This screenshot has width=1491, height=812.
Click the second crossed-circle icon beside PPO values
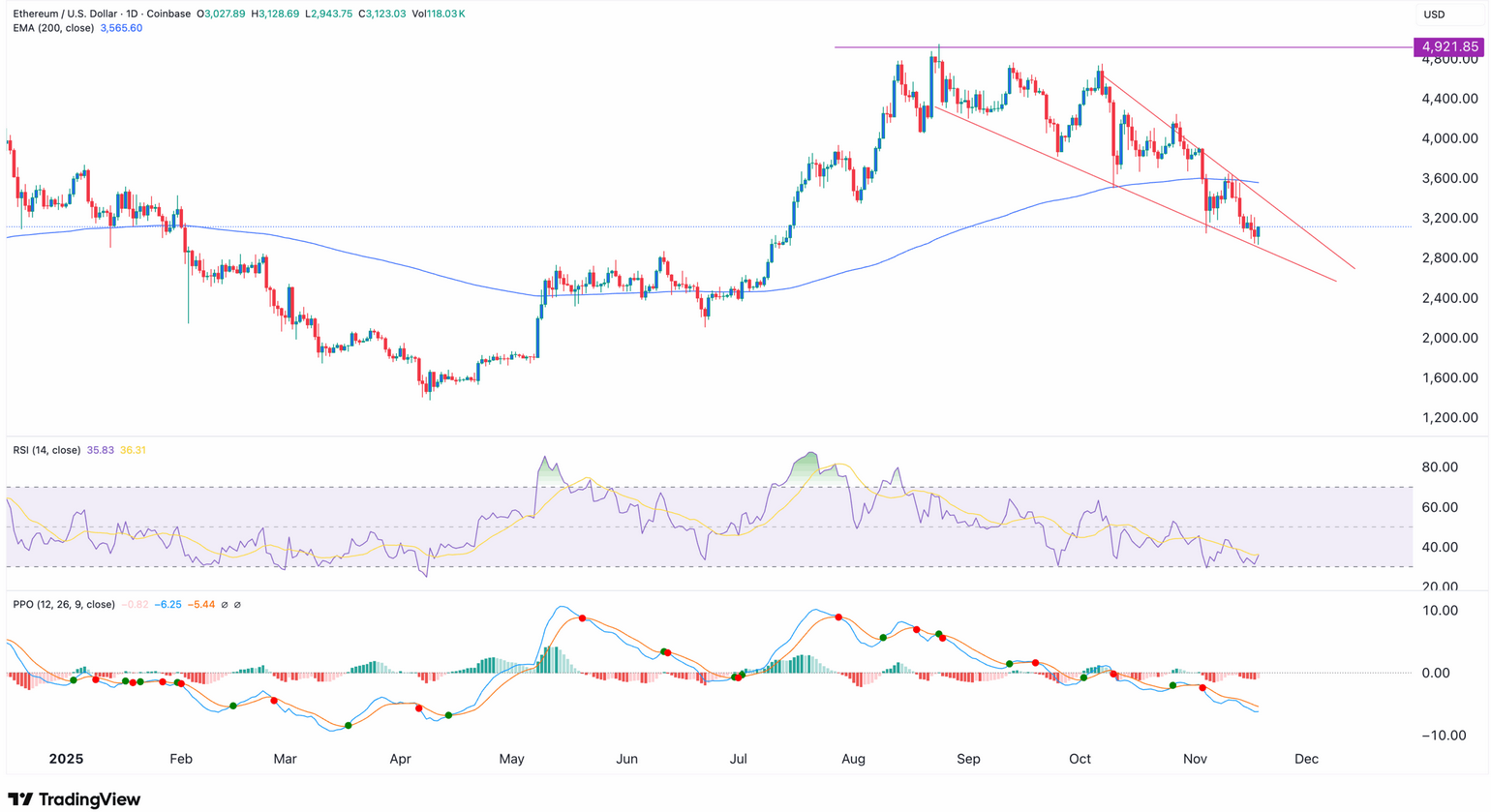(x=238, y=605)
